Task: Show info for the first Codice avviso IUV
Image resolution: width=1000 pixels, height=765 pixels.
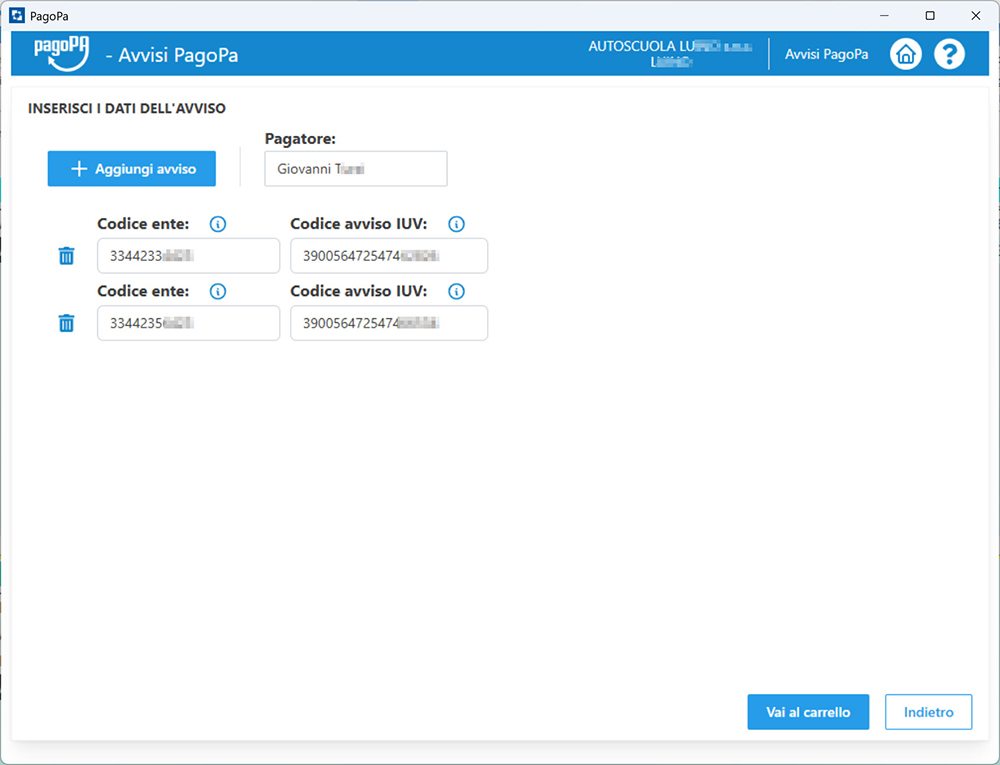Action: click(456, 224)
